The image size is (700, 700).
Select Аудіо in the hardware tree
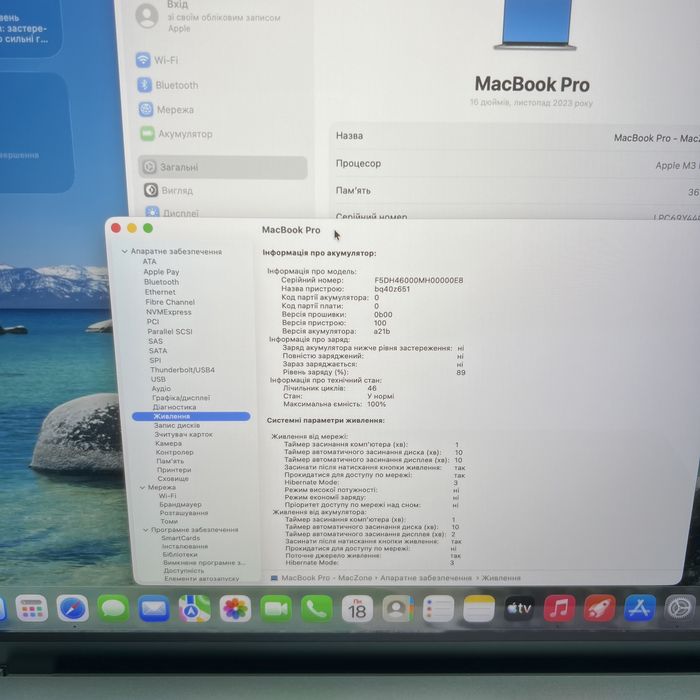point(161,389)
